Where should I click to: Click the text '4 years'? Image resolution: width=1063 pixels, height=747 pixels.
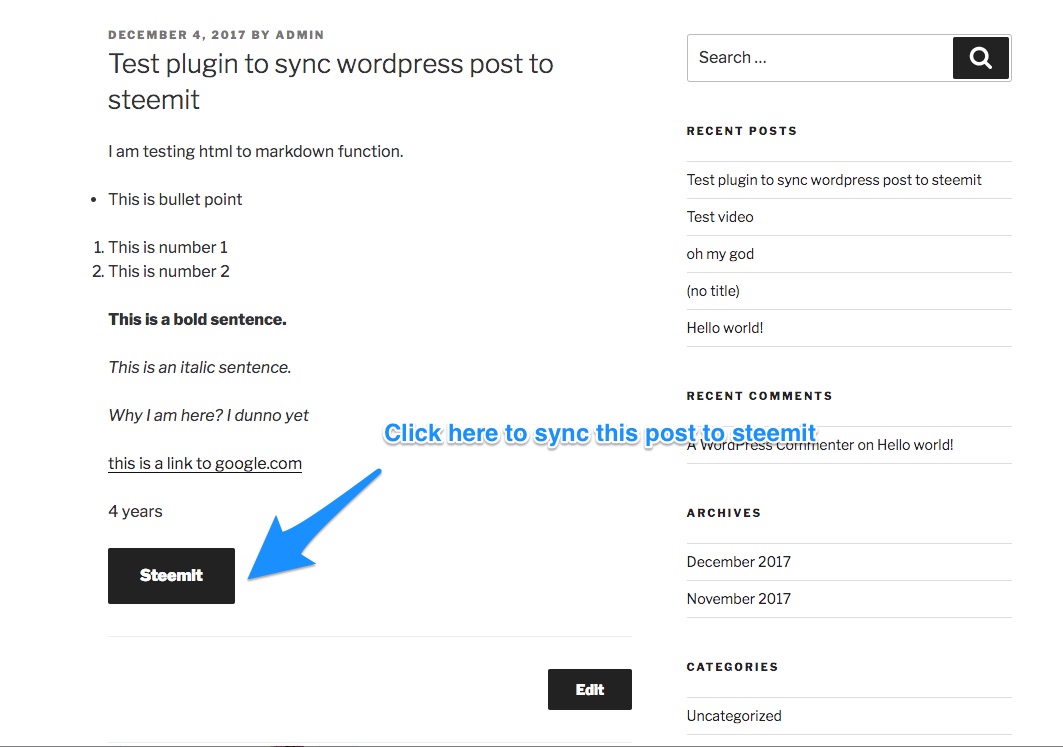click(135, 511)
